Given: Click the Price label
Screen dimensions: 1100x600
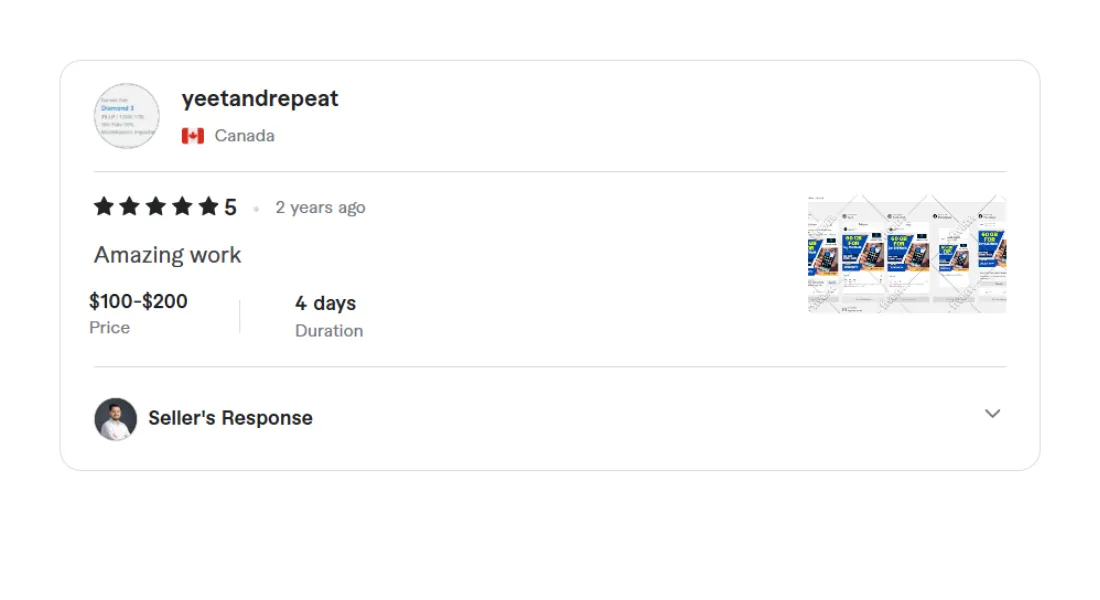Looking at the screenshot, I should 109,328.
